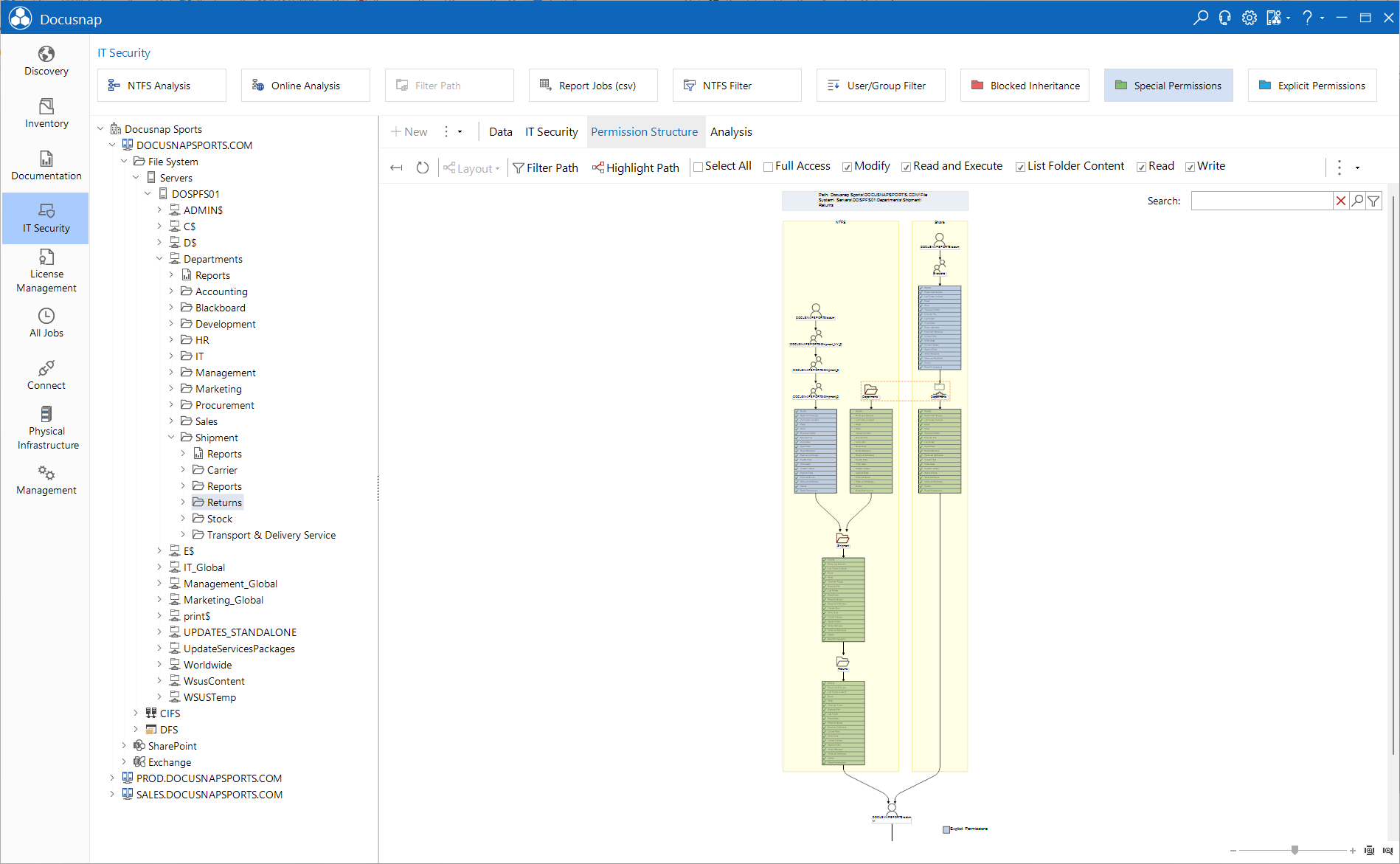Click the support headset icon
This screenshot has height=864, width=1400.
click(x=1224, y=18)
